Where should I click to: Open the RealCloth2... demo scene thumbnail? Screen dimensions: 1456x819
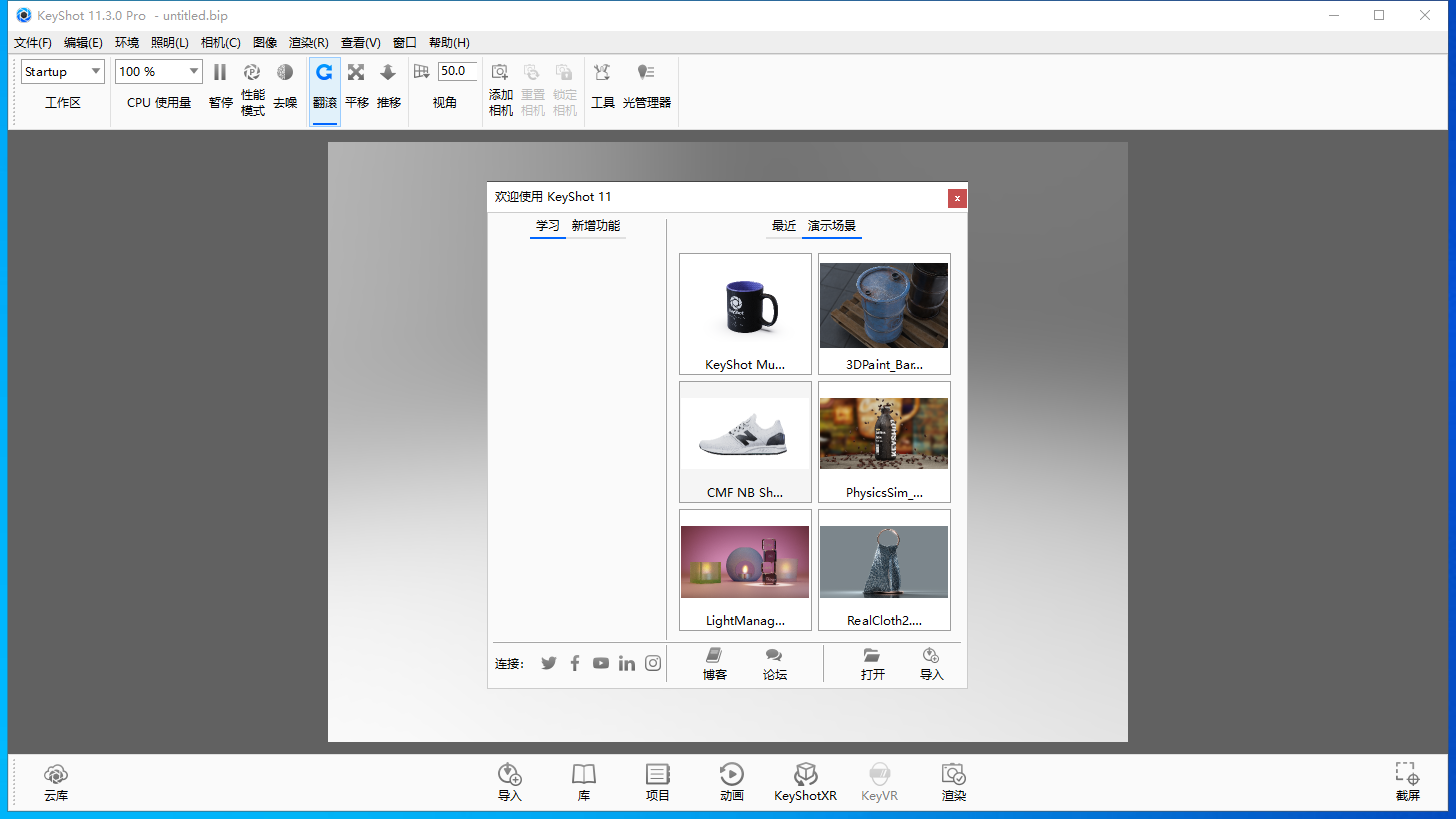(x=884, y=570)
